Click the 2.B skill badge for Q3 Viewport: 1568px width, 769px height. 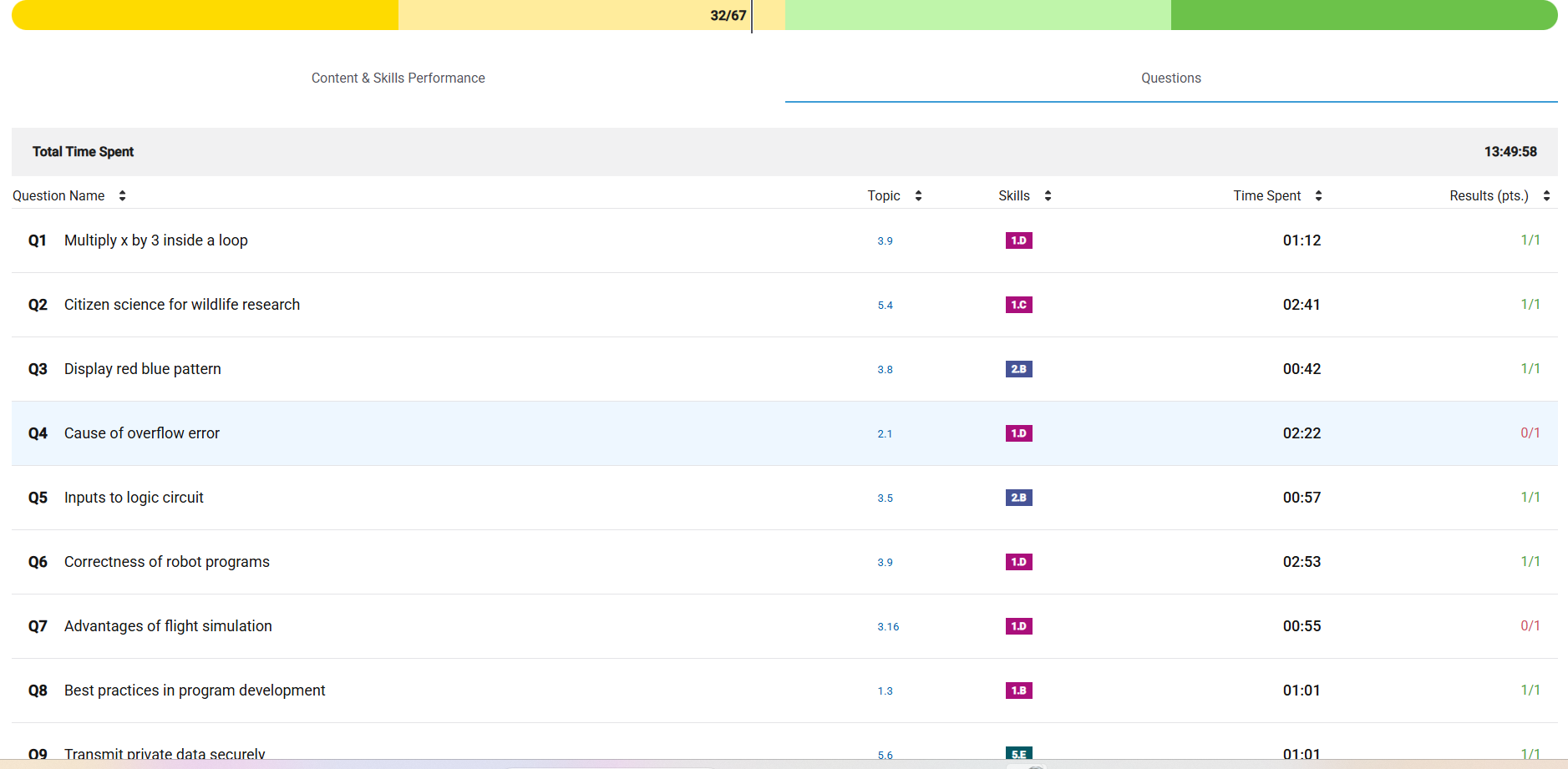pos(1018,369)
